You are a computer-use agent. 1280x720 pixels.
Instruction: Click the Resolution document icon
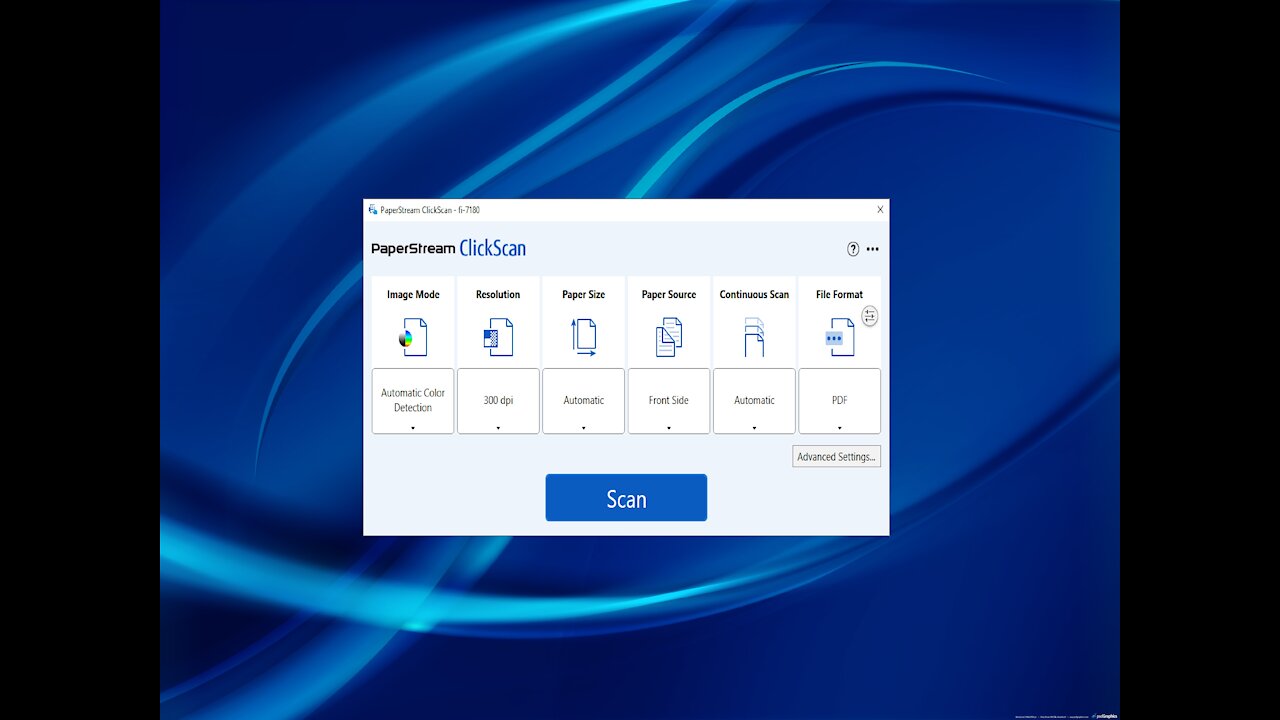tap(498, 338)
